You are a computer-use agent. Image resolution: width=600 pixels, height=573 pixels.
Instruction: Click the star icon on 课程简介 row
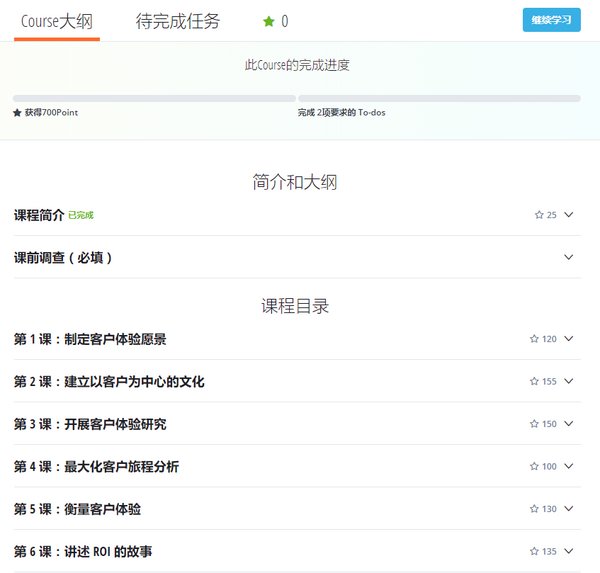pyautogui.click(x=539, y=215)
